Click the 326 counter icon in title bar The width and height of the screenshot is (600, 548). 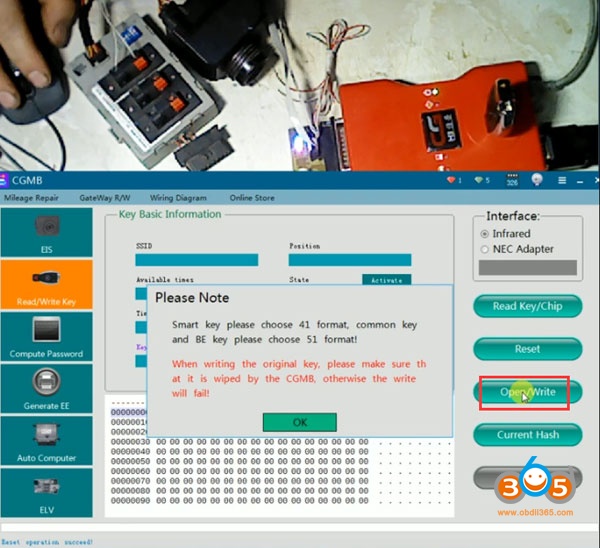pyautogui.click(x=512, y=180)
